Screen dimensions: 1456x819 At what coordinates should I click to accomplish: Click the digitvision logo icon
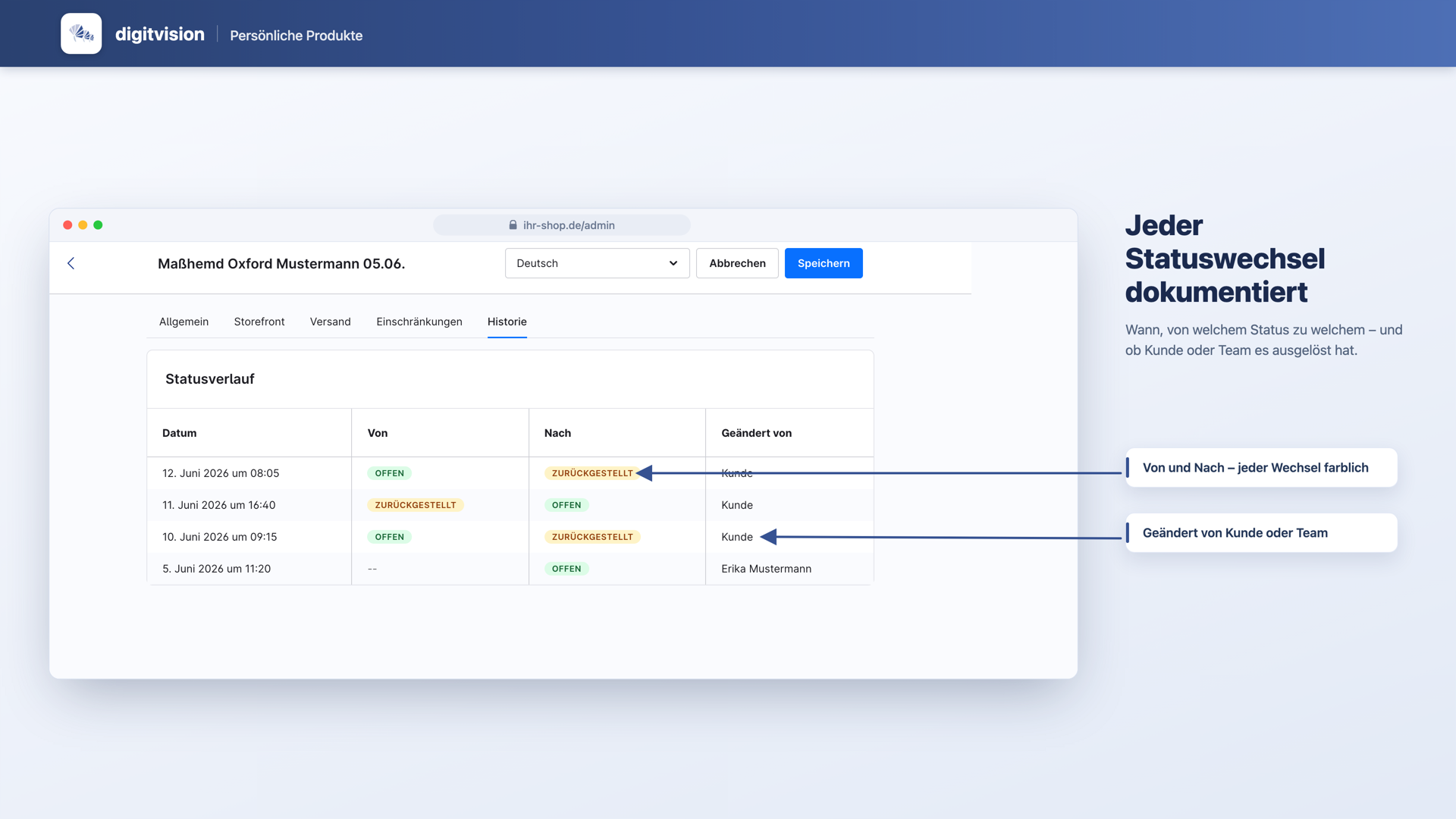tap(81, 33)
